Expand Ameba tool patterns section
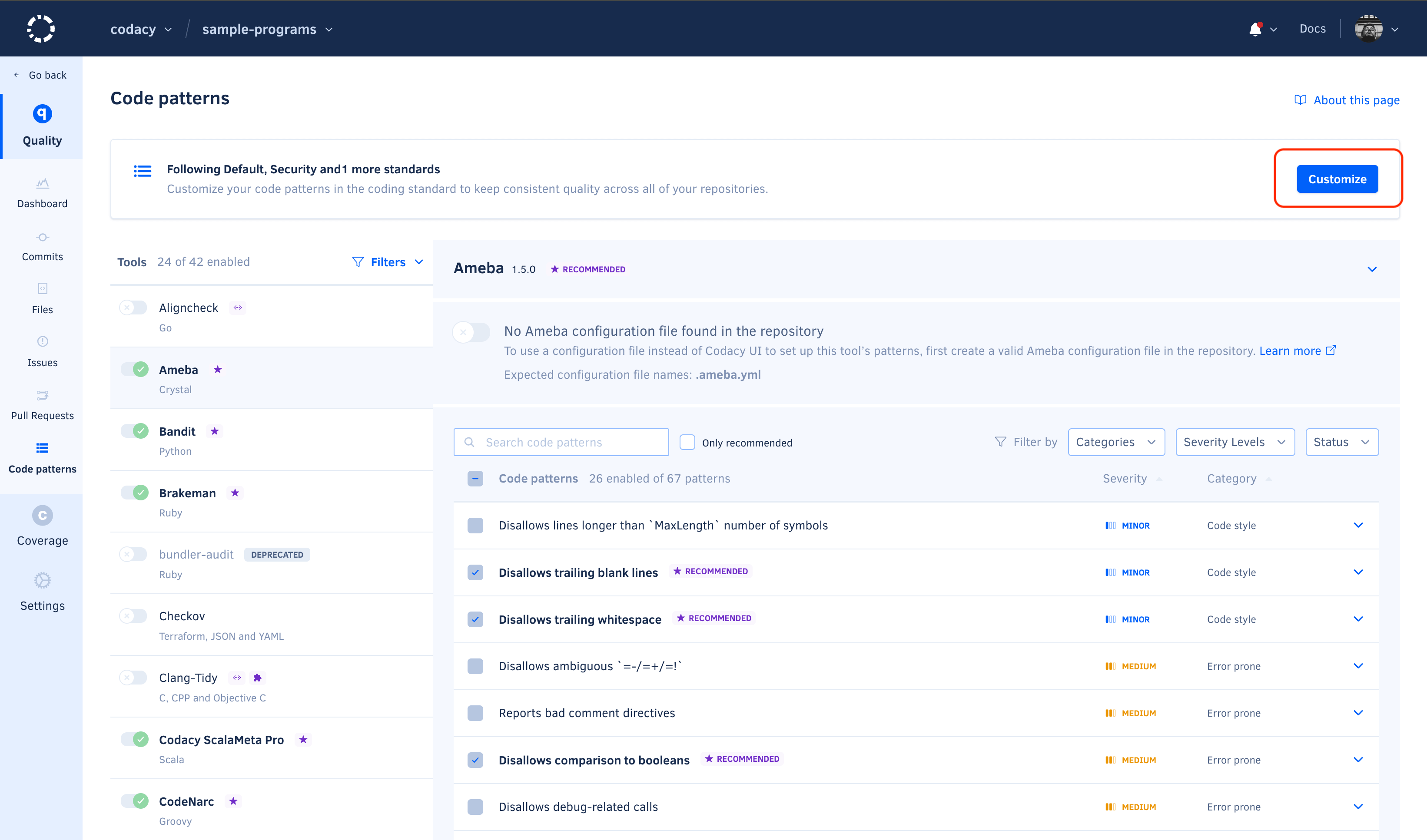The image size is (1427, 840). 1373,269
